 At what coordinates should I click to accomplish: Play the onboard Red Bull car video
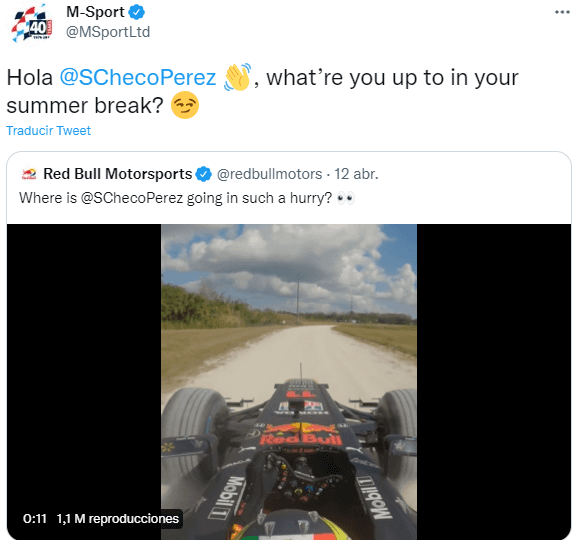tap(289, 382)
